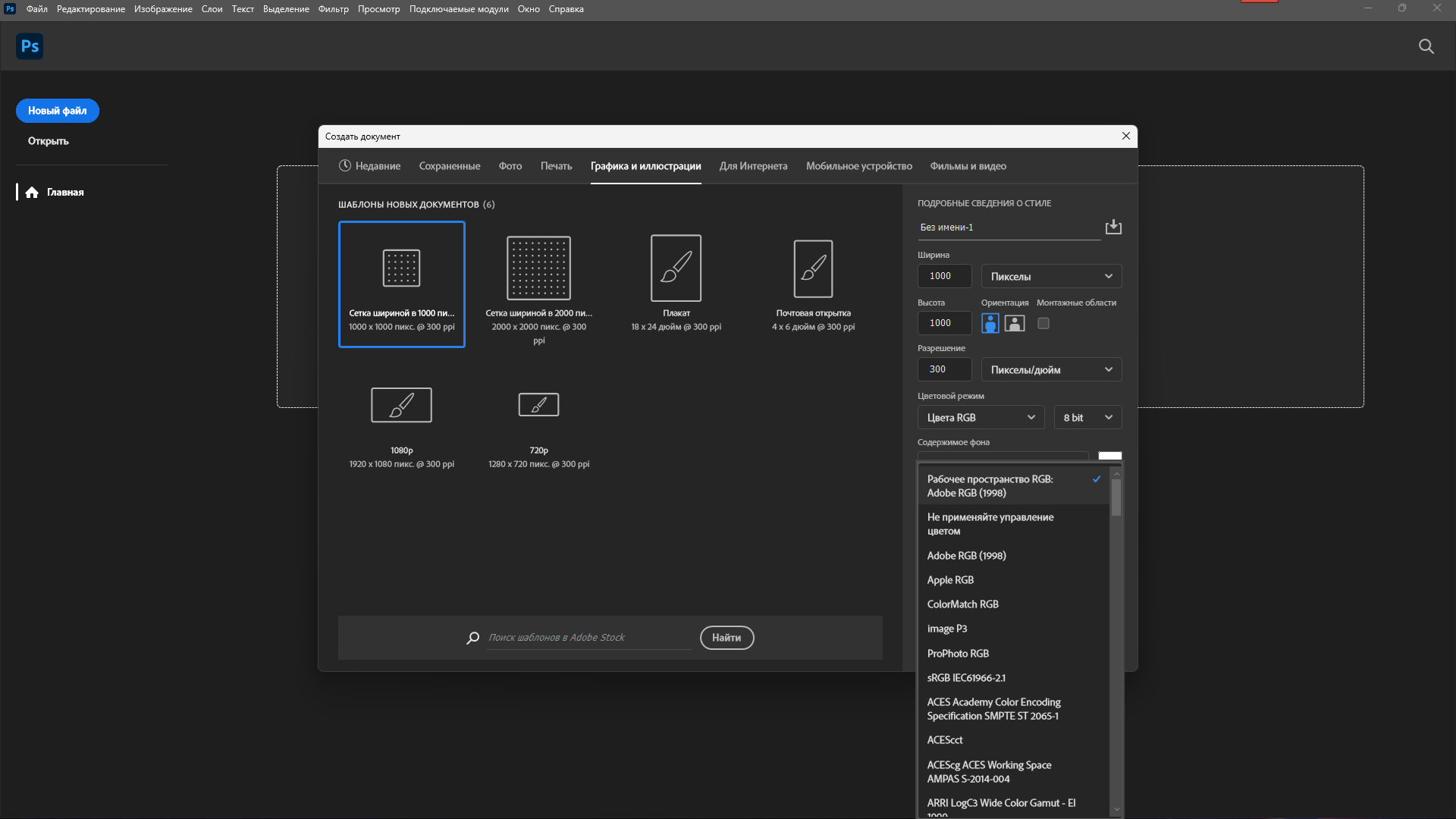Switch to the Для Интернета tab
The width and height of the screenshot is (1456, 819).
(x=753, y=166)
